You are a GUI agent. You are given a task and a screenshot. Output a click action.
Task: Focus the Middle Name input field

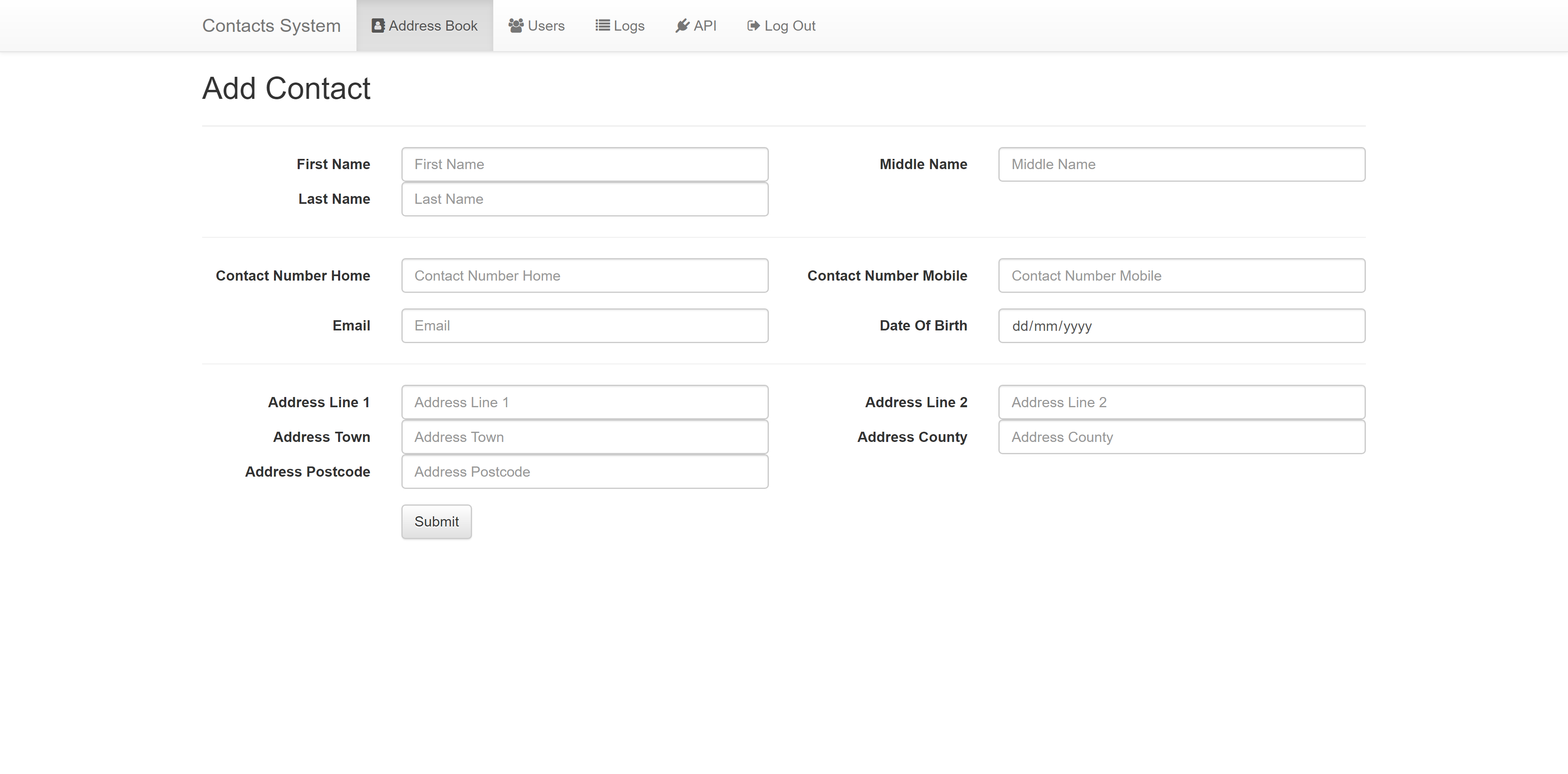[1181, 165]
